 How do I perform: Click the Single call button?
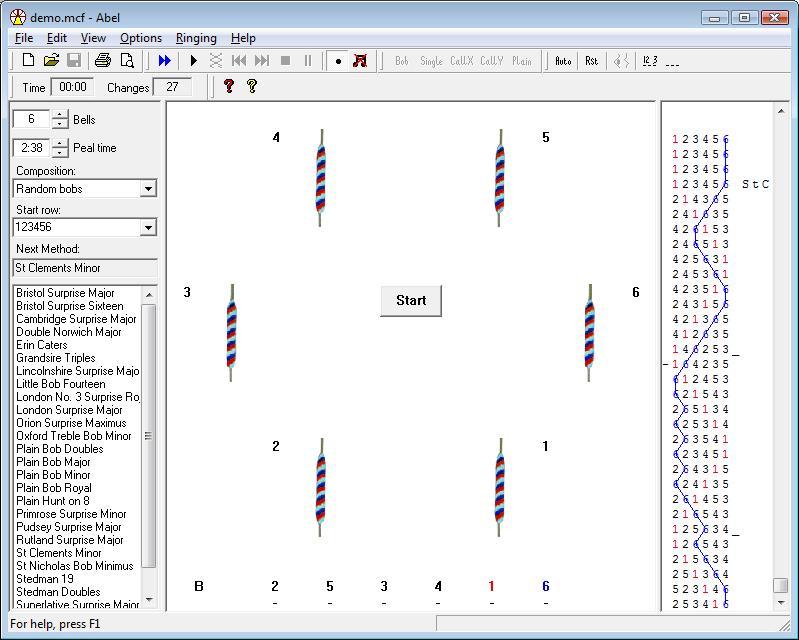[x=431, y=61]
